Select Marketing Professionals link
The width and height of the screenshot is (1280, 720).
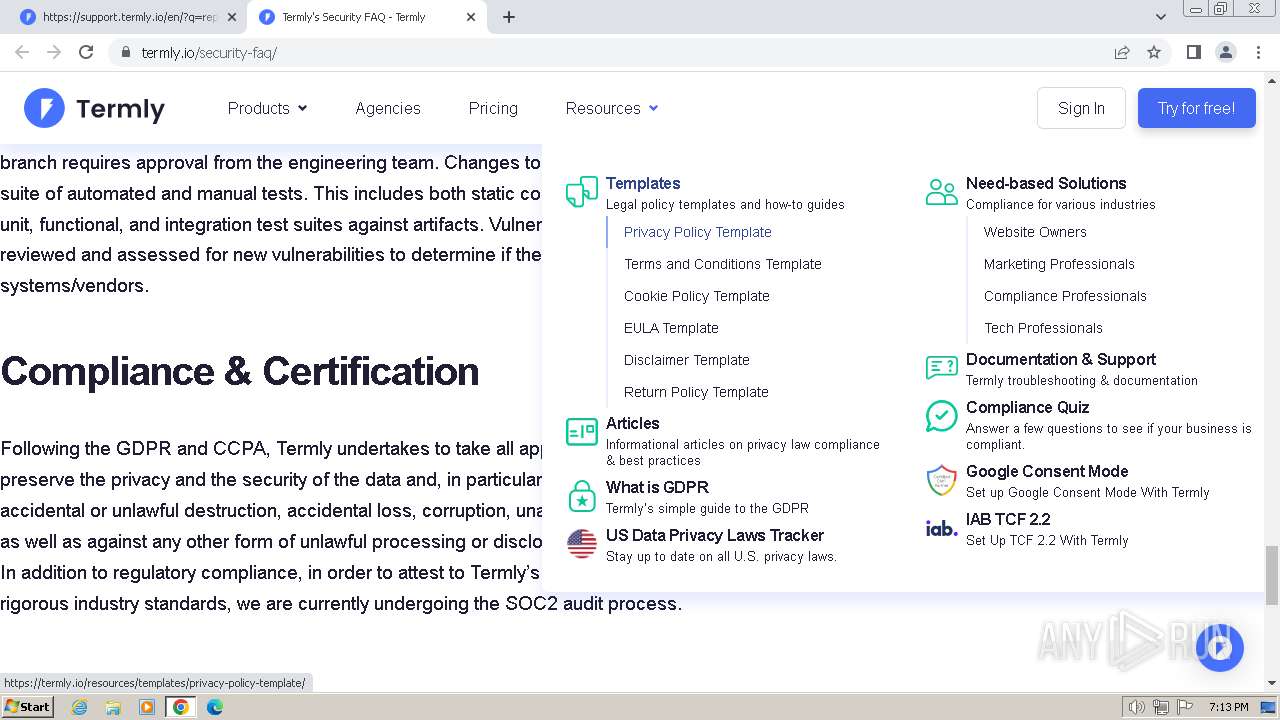(1059, 264)
